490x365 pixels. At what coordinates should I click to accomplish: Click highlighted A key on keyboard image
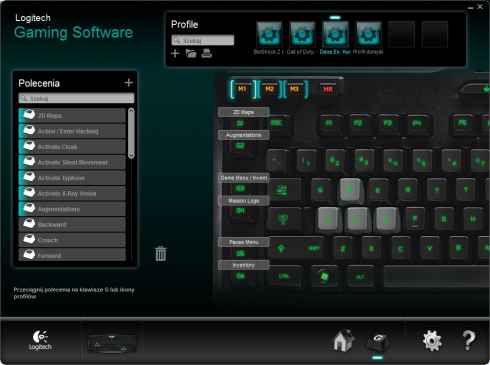click(328, 219)
